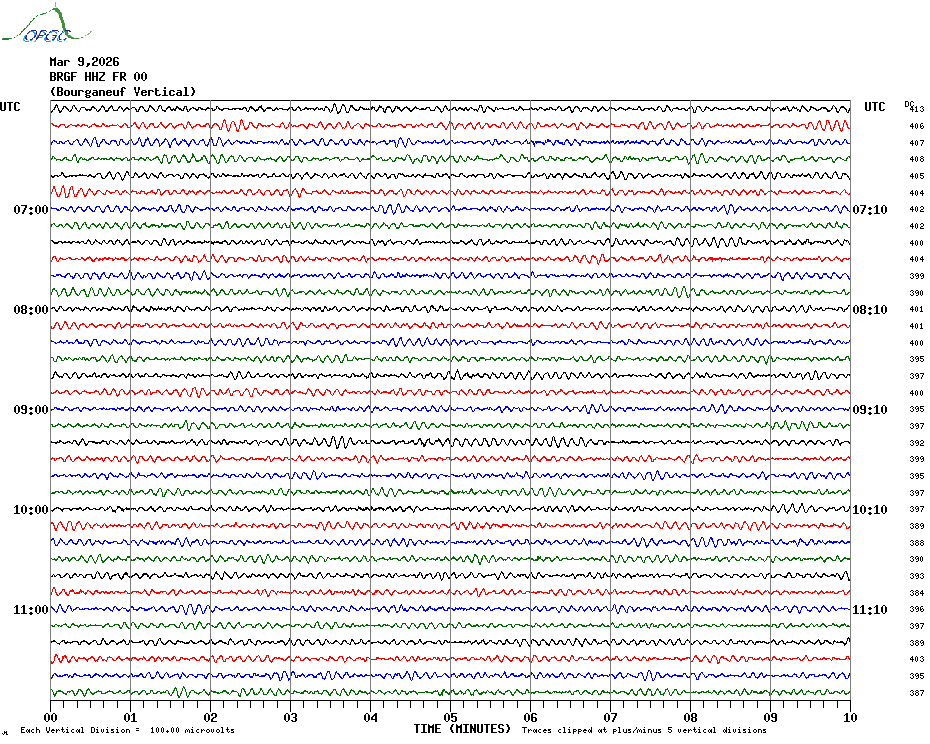Screen dimensions: 930x744
Task: Click minute tick label '07'
Action: pyautogui.click(x=610, y=718)
